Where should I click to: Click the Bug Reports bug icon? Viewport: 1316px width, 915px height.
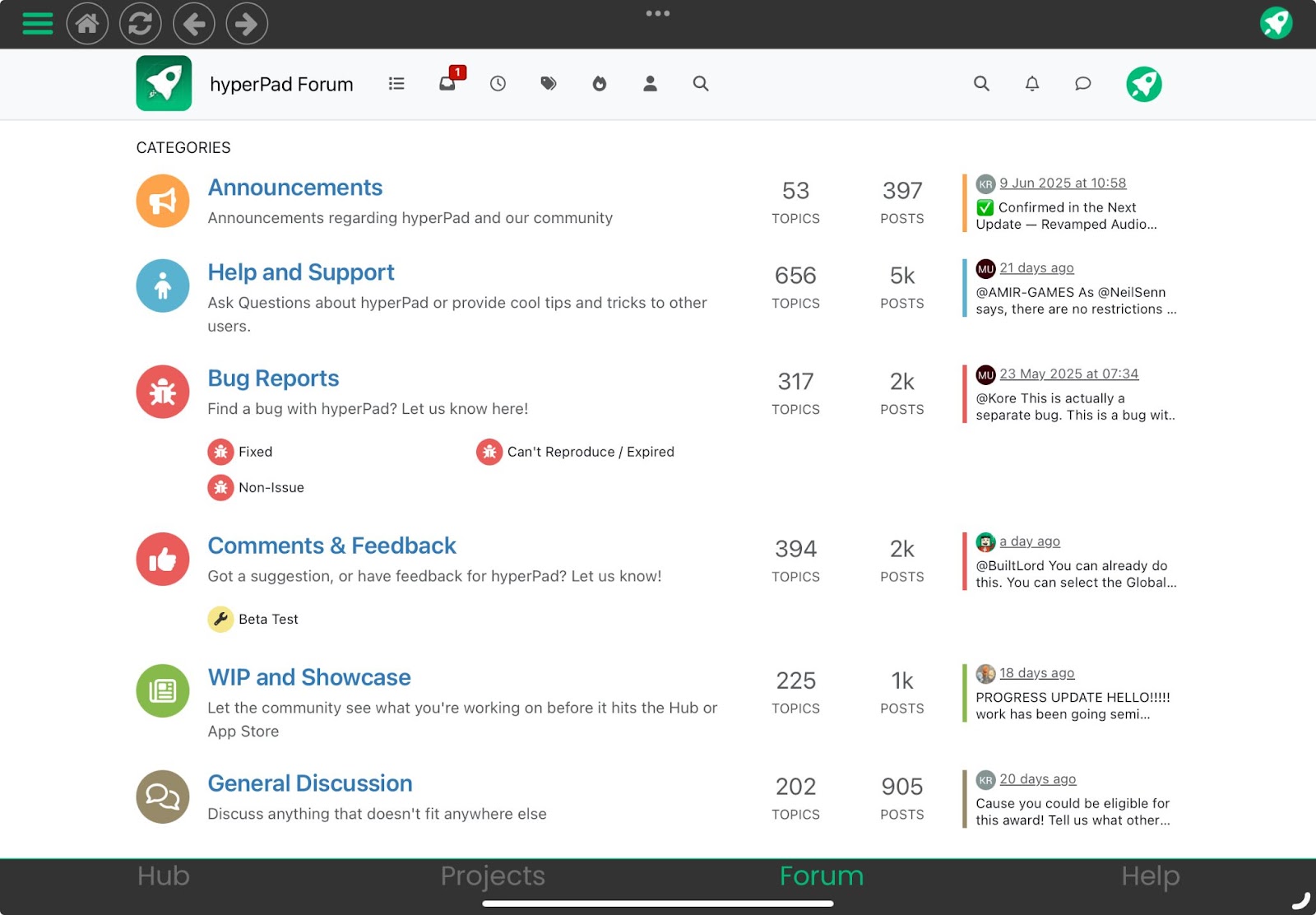pos(163,392)
